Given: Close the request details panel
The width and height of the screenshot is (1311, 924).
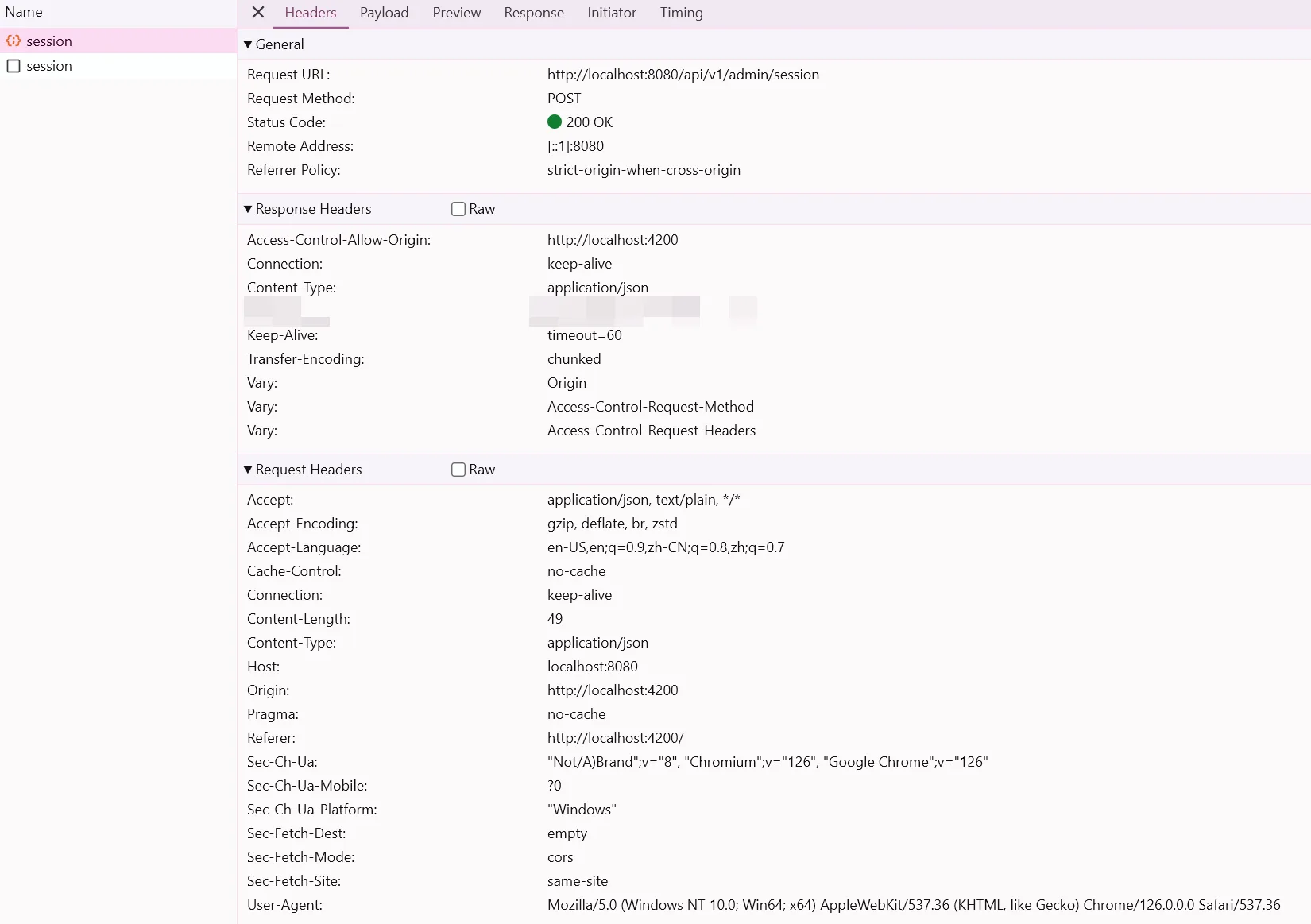Looking at the screenshot, I should click(257, 12).
